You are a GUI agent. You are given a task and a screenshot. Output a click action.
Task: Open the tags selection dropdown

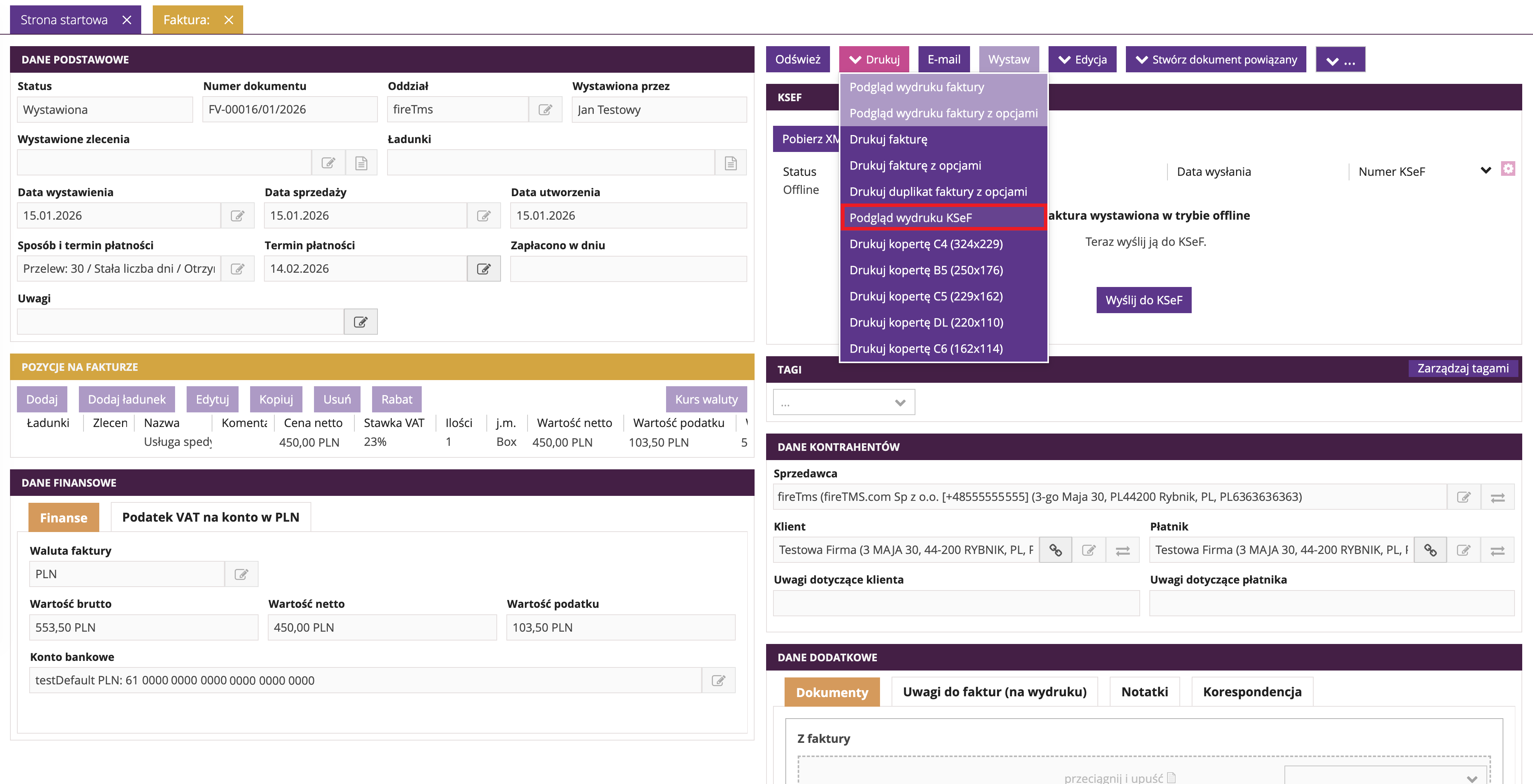[x=844, y=403]
